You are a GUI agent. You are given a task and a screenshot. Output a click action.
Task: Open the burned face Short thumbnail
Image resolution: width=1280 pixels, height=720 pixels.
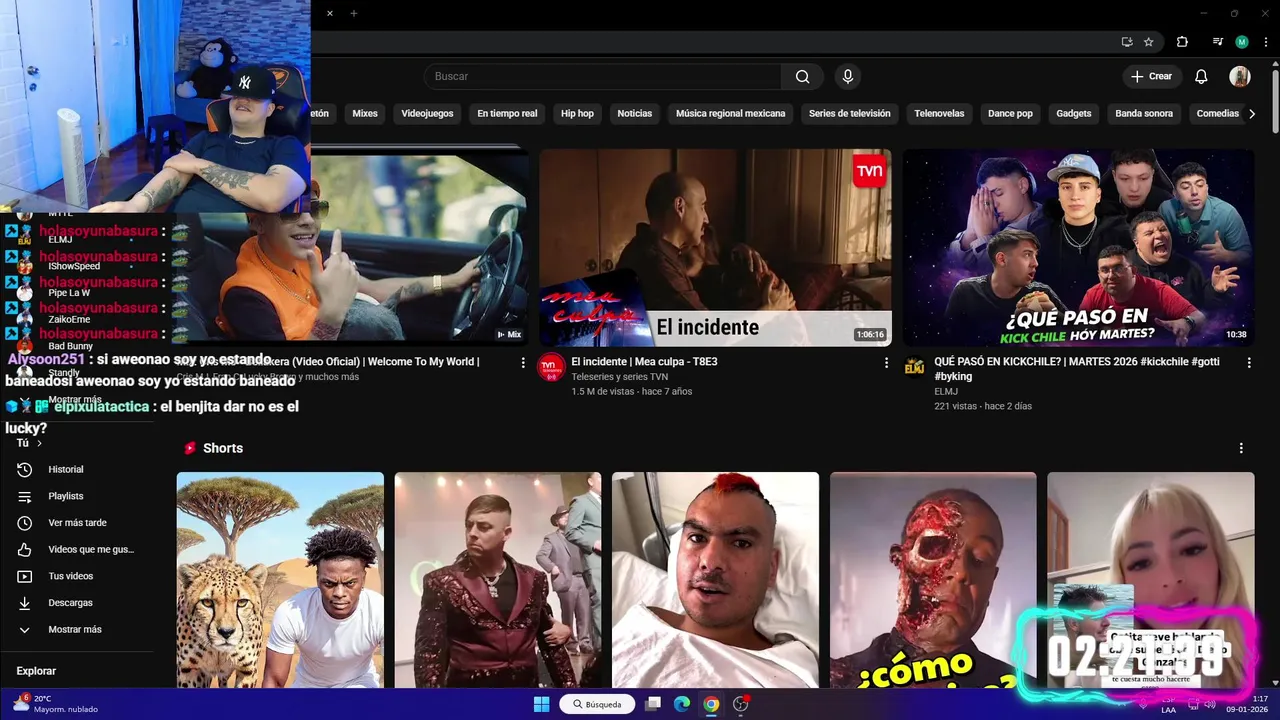point(933,580)
